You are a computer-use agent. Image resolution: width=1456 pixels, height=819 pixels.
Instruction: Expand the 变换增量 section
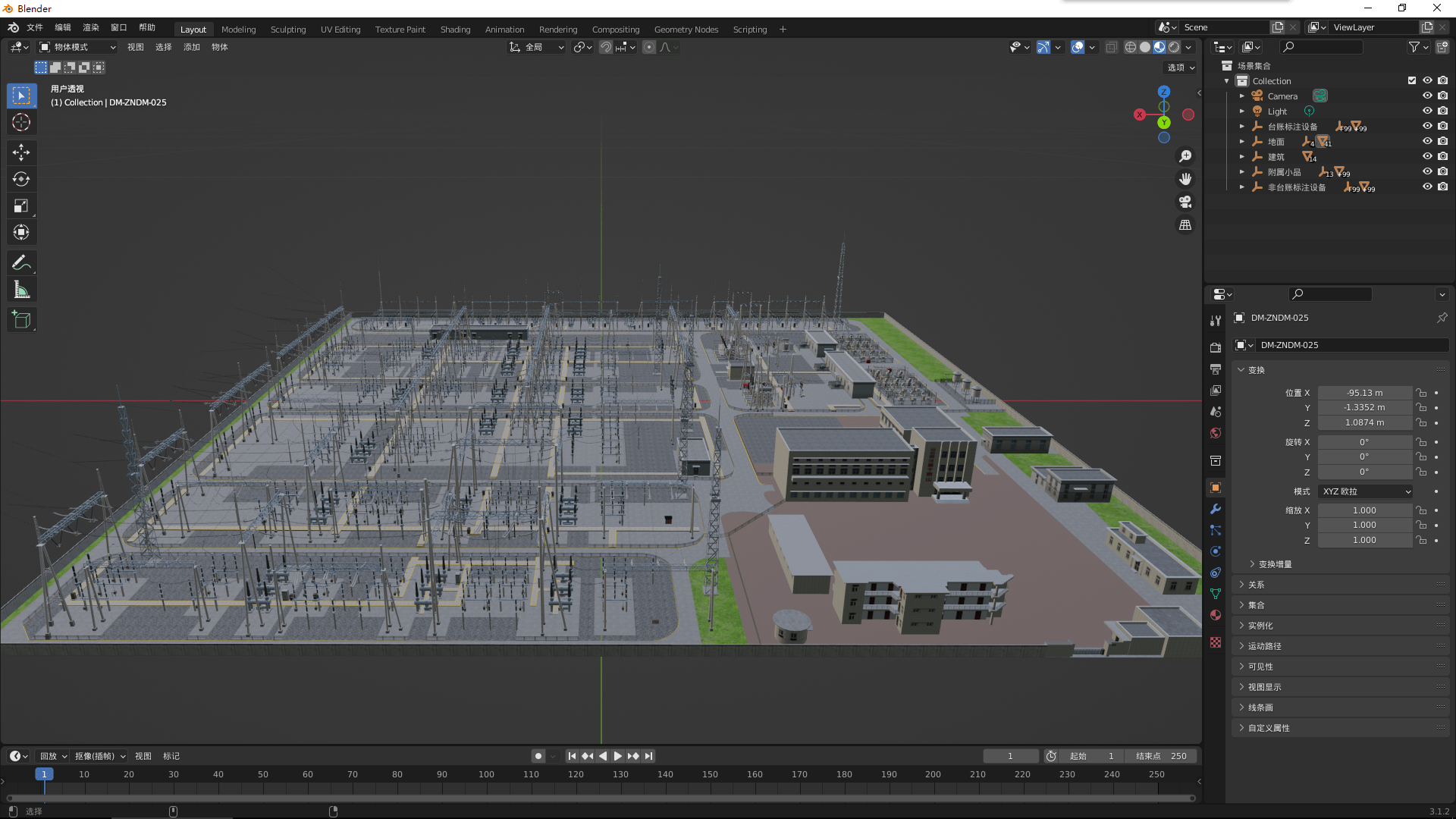coord(1274,564)
